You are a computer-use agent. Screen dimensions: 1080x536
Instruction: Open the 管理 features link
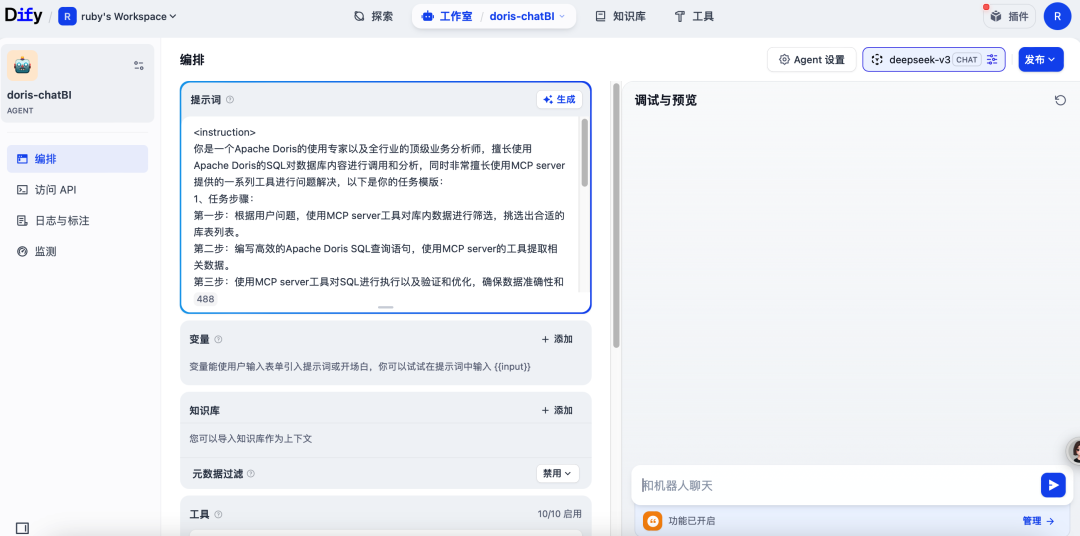(1038, 522)
